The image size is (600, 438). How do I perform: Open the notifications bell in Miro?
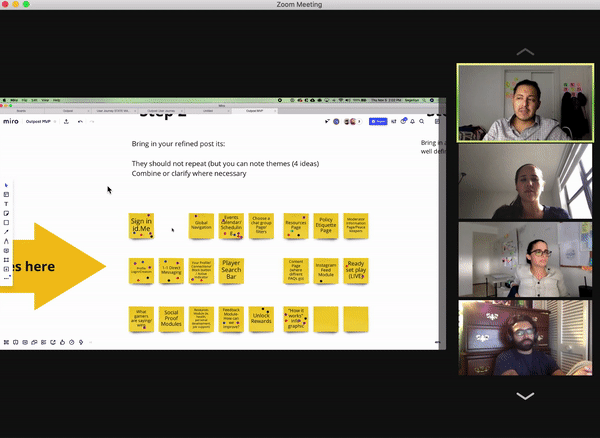412,121
